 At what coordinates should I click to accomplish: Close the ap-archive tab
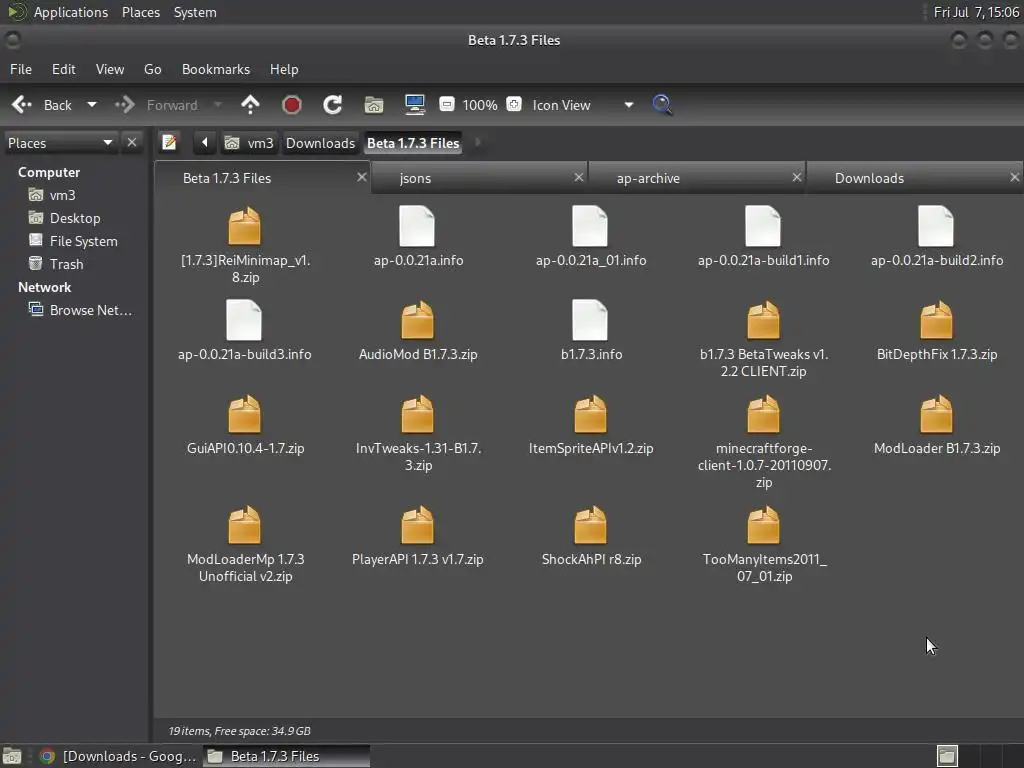click(x=797, y=177)
